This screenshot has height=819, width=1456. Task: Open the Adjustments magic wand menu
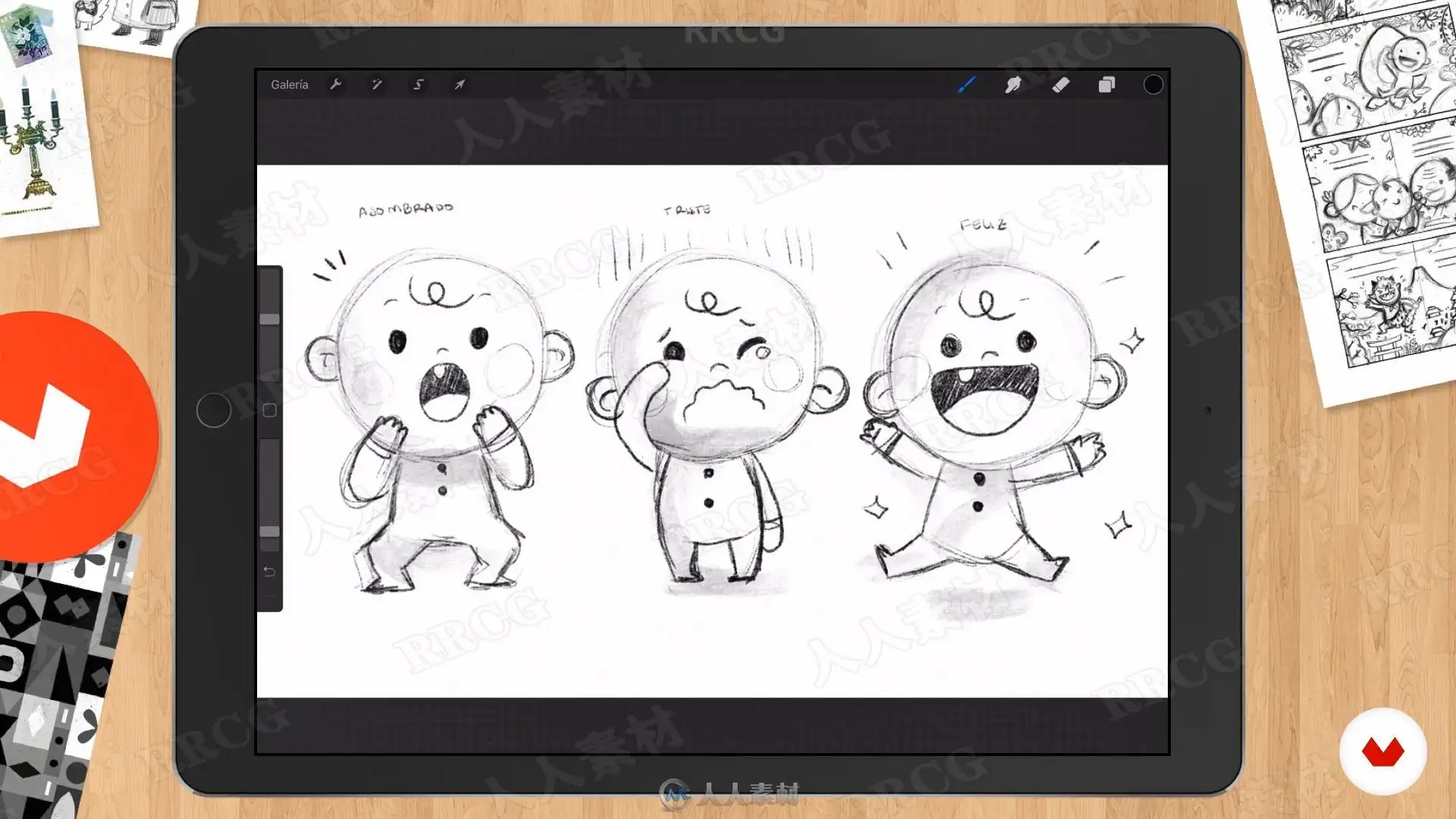[377, 84]
